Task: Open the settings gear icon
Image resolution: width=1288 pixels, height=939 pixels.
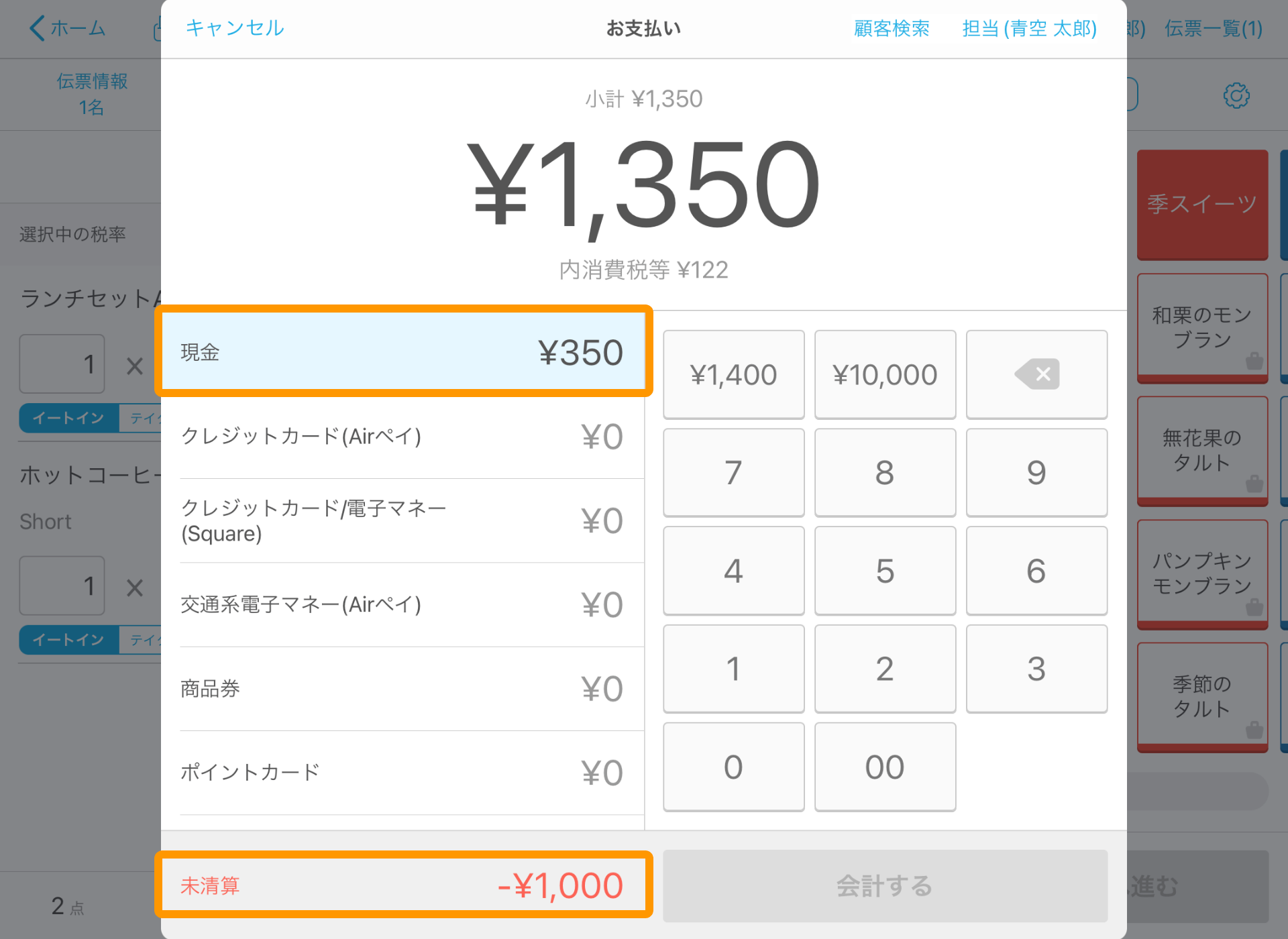Action: click(1238, 96)
